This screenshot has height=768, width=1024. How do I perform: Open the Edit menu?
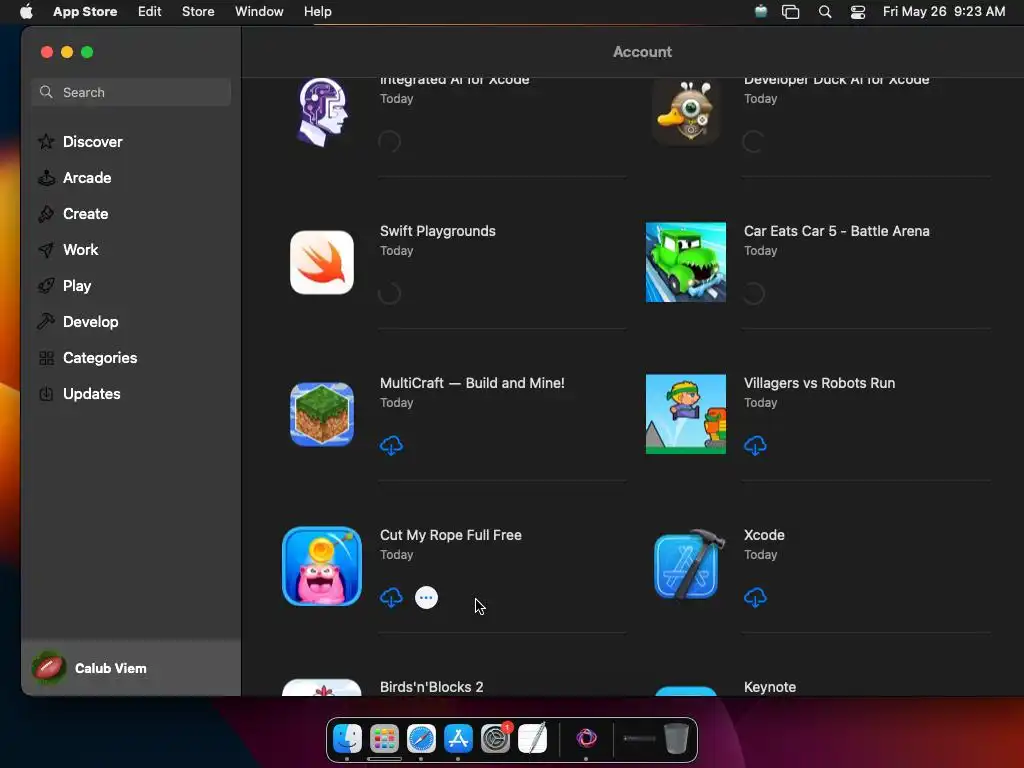[150, 12]
